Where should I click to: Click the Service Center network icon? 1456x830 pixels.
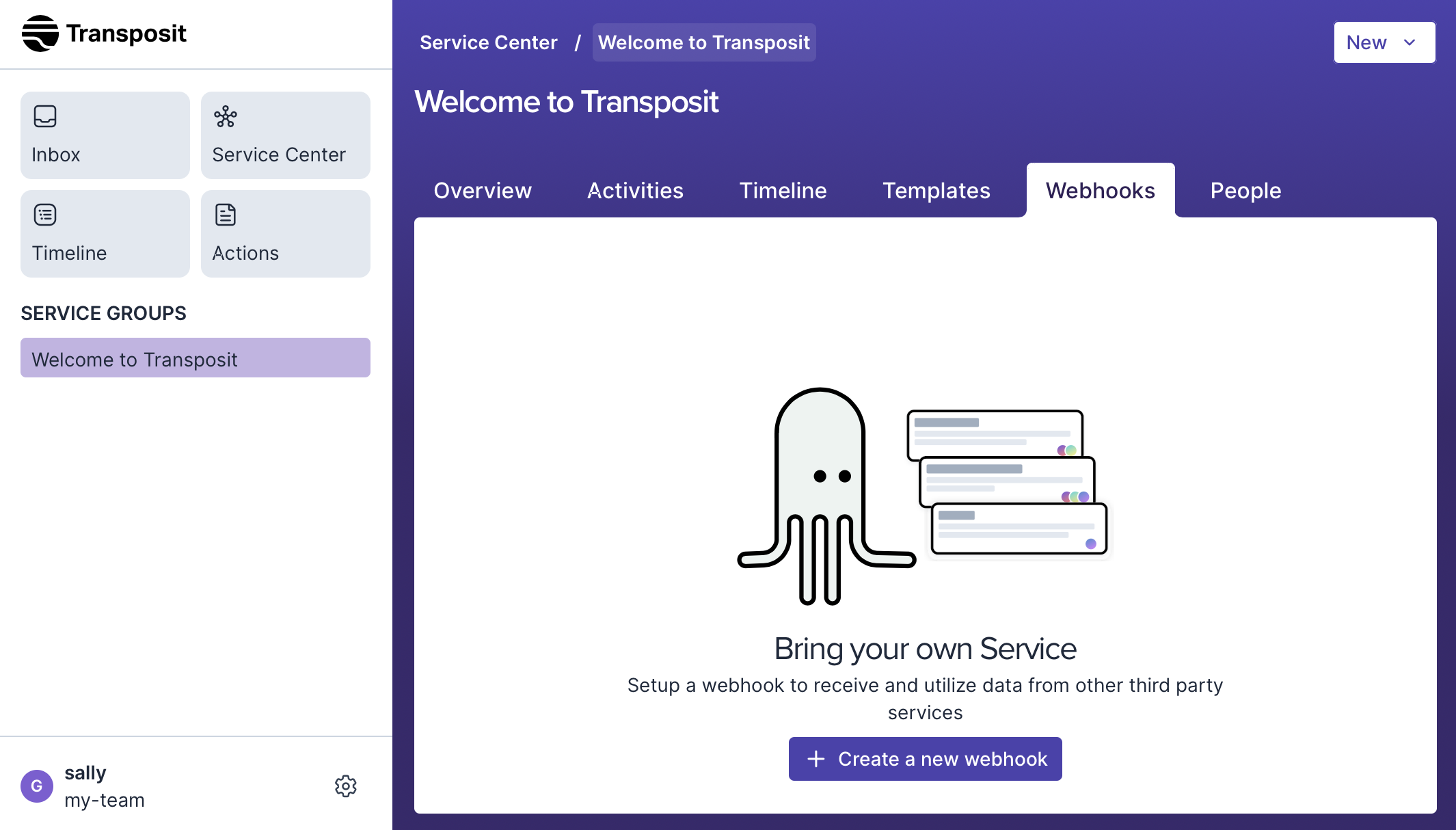pos(226,116)
